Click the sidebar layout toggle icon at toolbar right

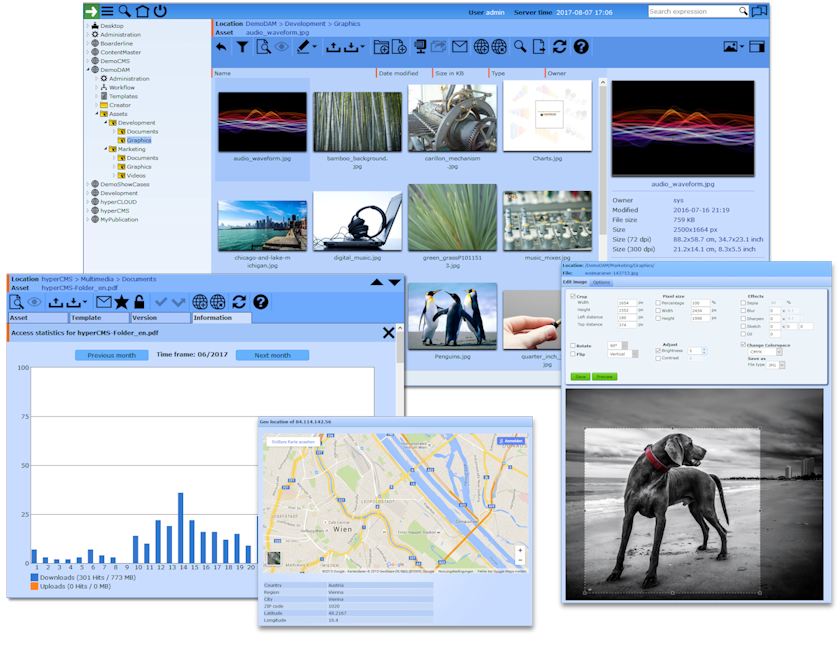point(757,47)
